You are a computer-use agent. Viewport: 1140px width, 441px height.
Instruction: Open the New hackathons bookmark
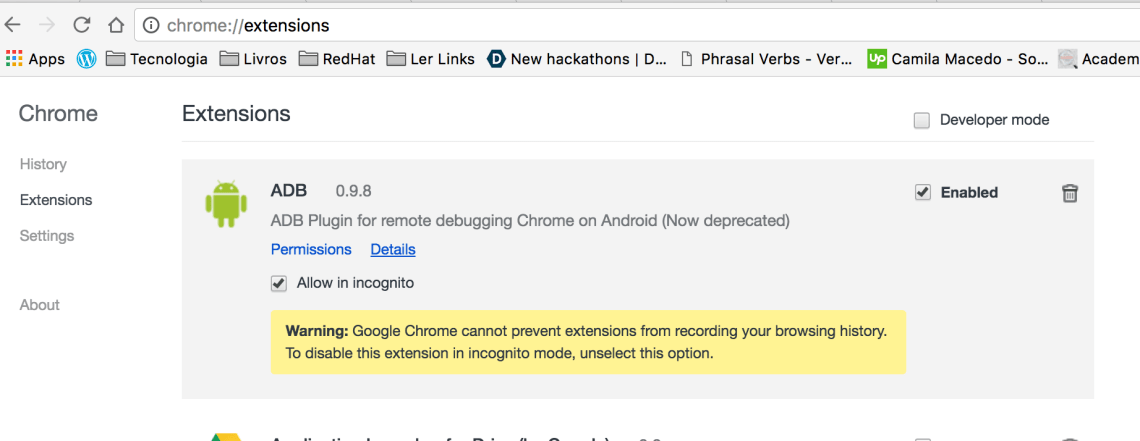click(x=577, y=59)
